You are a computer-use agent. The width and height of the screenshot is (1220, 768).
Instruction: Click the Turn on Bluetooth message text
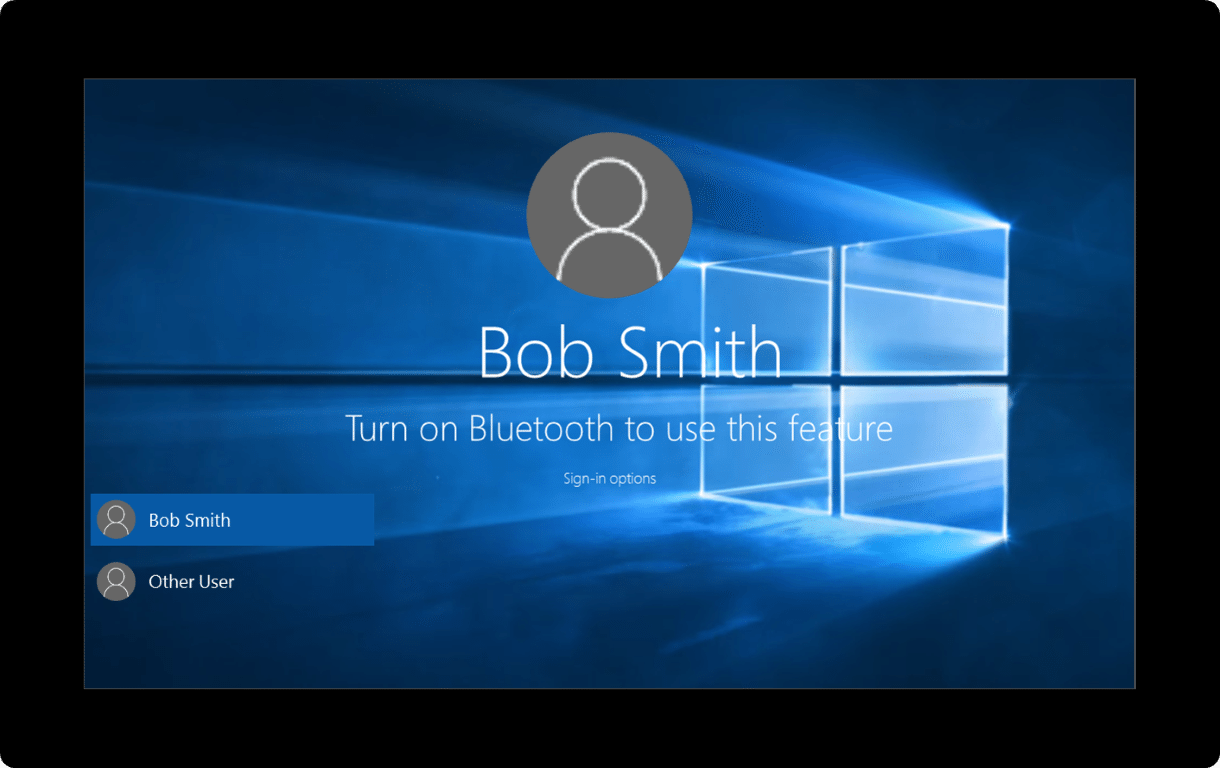coord(619,428)
